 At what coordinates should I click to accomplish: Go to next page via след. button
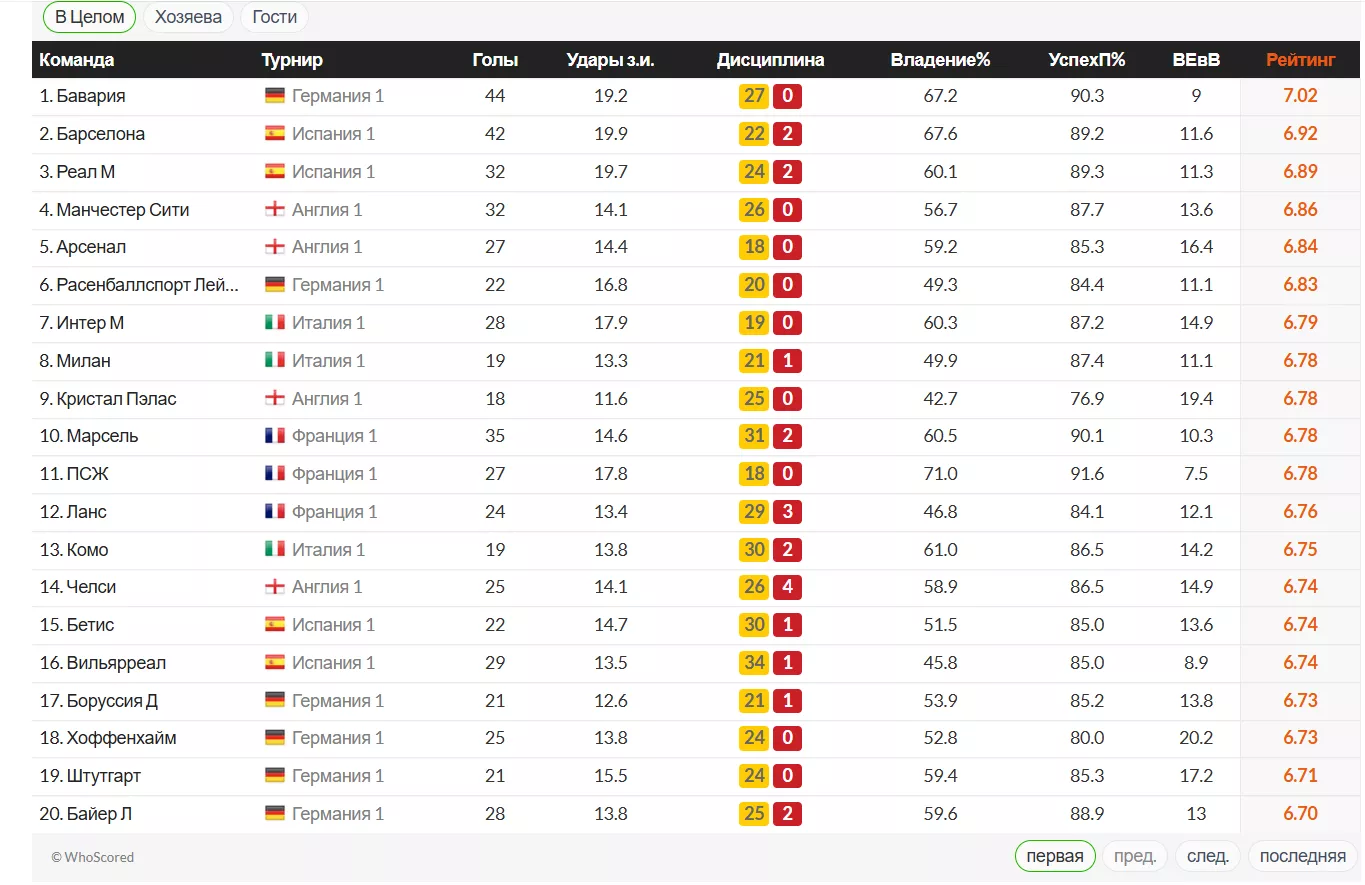point(1207,856)
